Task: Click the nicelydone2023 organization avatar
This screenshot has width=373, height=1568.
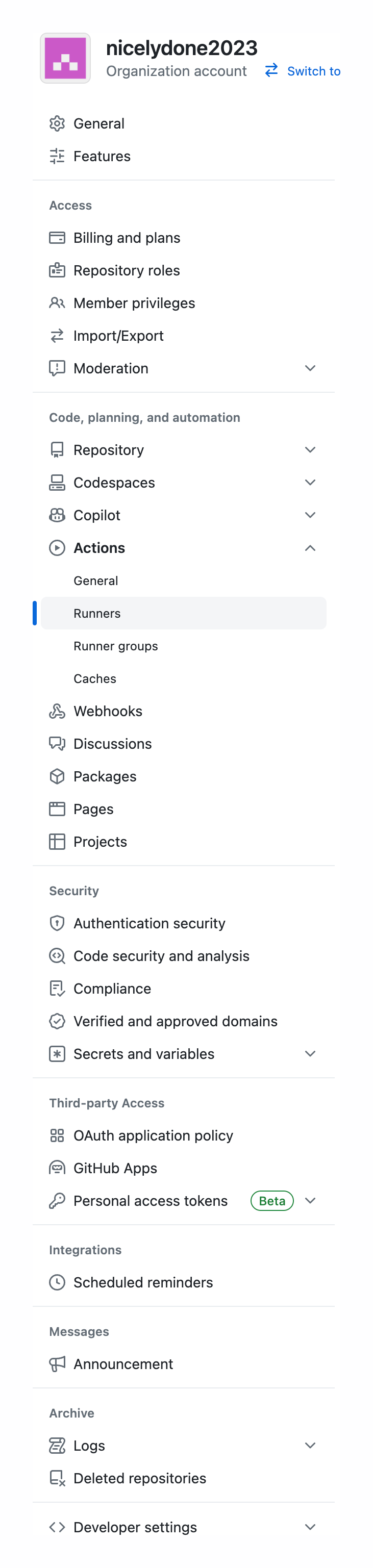Action: click(x=65, y=58)
